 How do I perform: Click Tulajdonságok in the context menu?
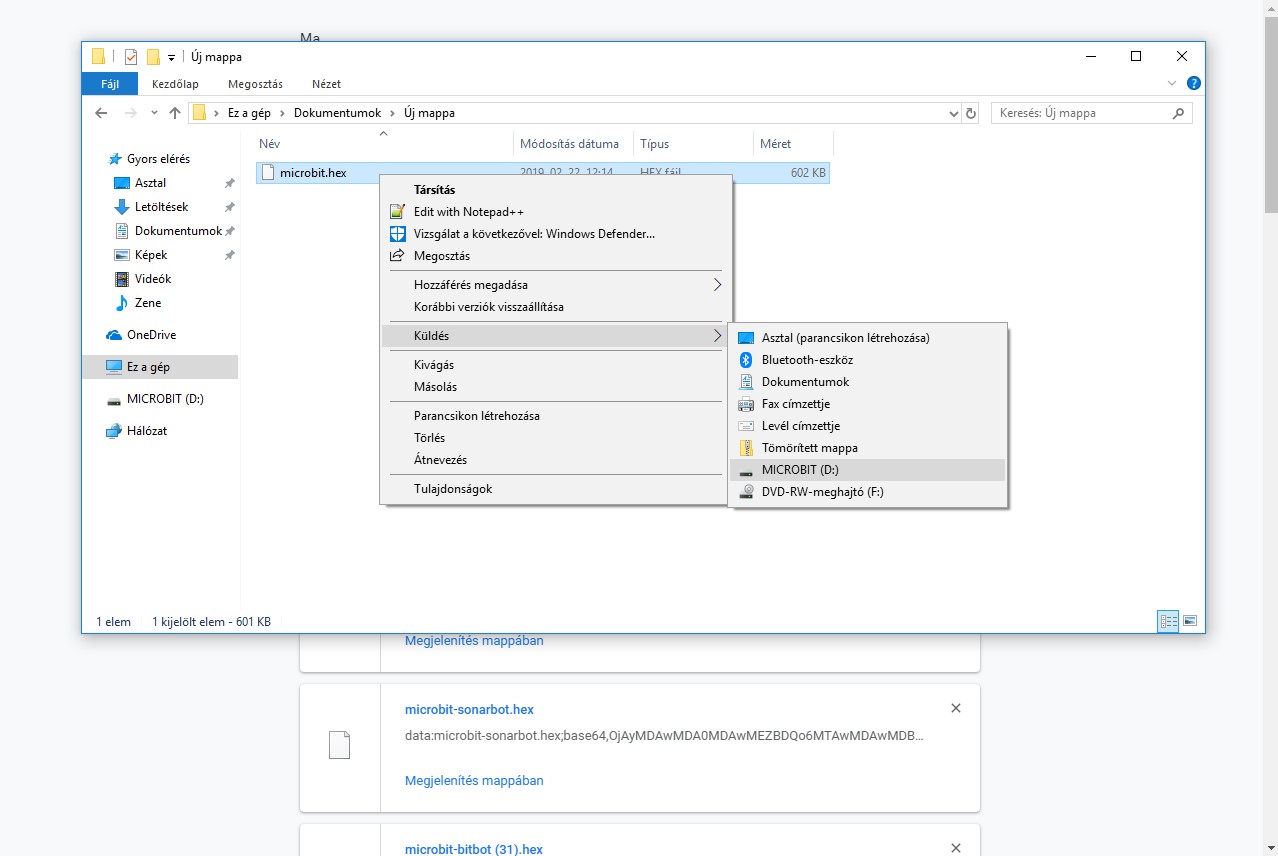pyautogui.click(x=453, y=489)
